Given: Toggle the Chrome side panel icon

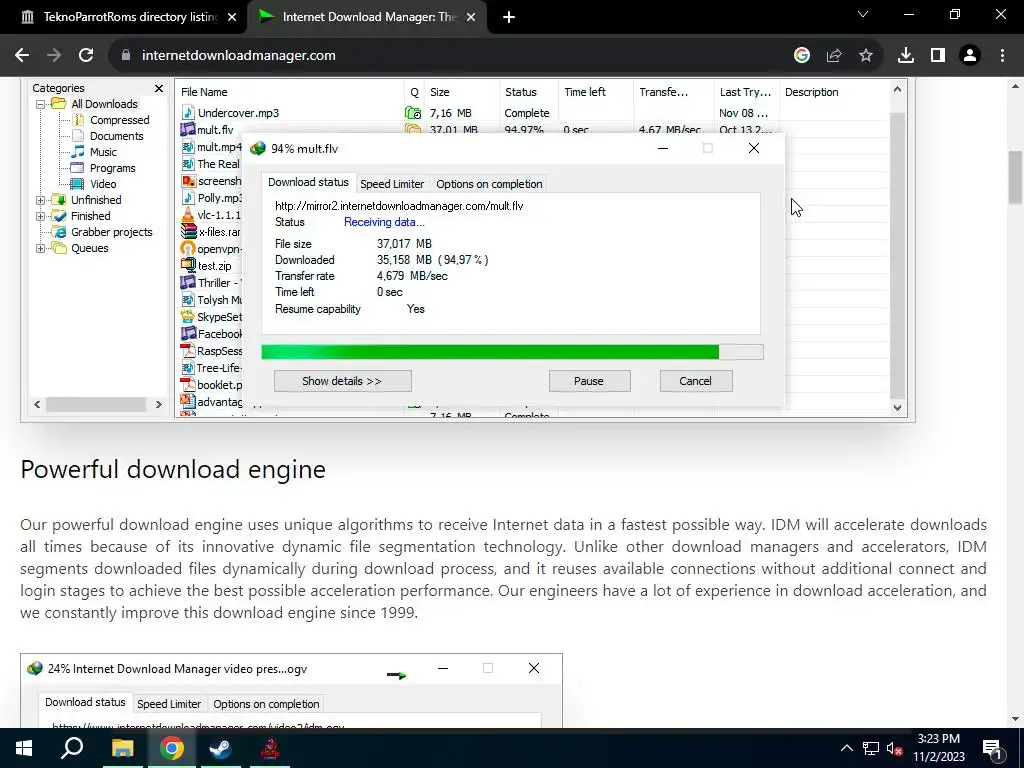Looking at the screenshot, I should 938,56.
